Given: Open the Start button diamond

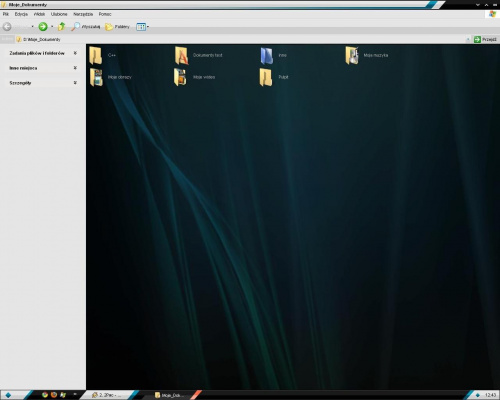Looking at the screenshot, I should [x=8, y=395].
